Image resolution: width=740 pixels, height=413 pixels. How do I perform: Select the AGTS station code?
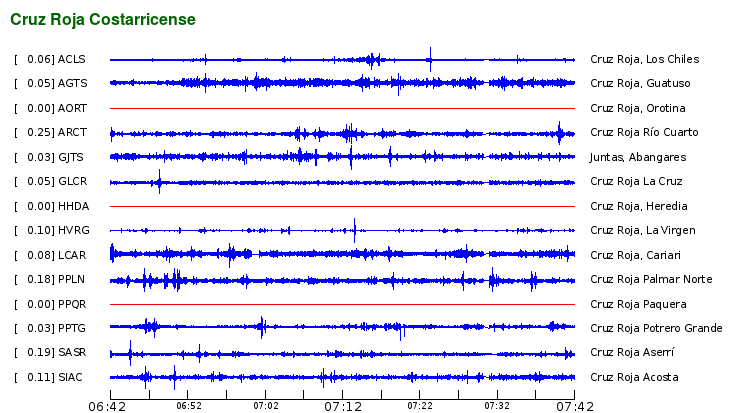[73, 83]
